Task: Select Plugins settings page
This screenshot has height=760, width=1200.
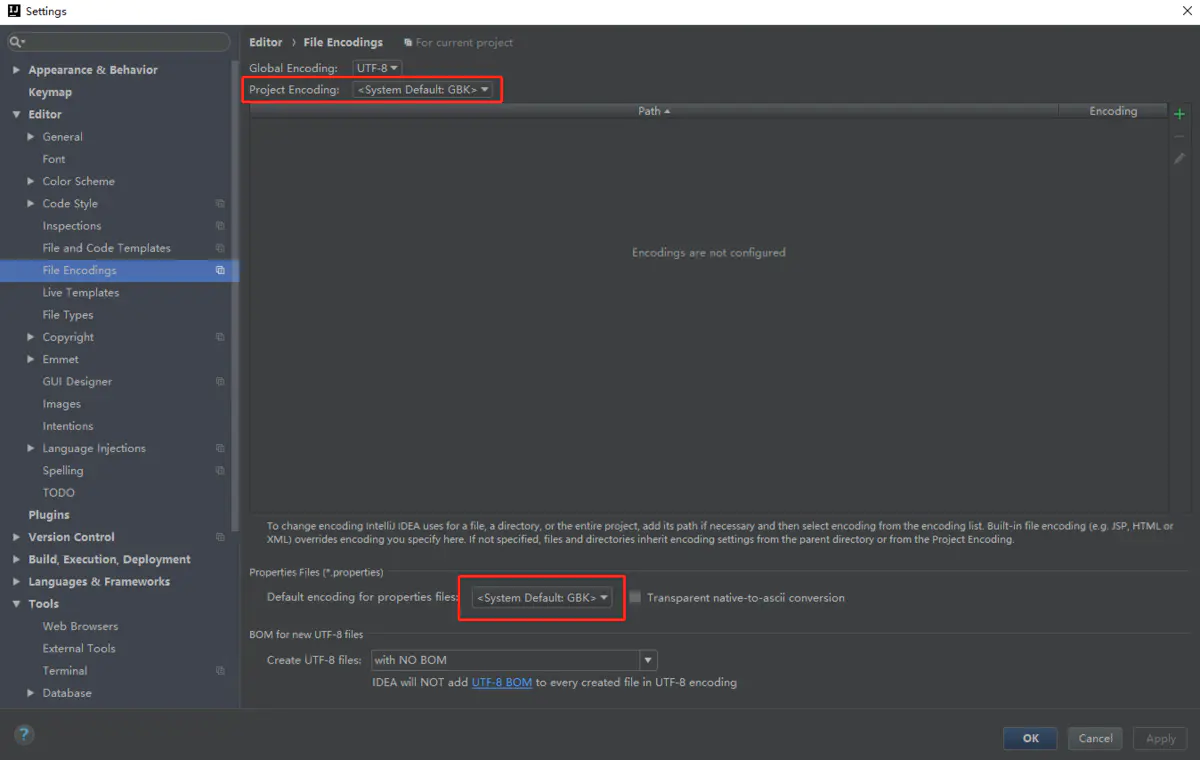Action: (49, 515)
